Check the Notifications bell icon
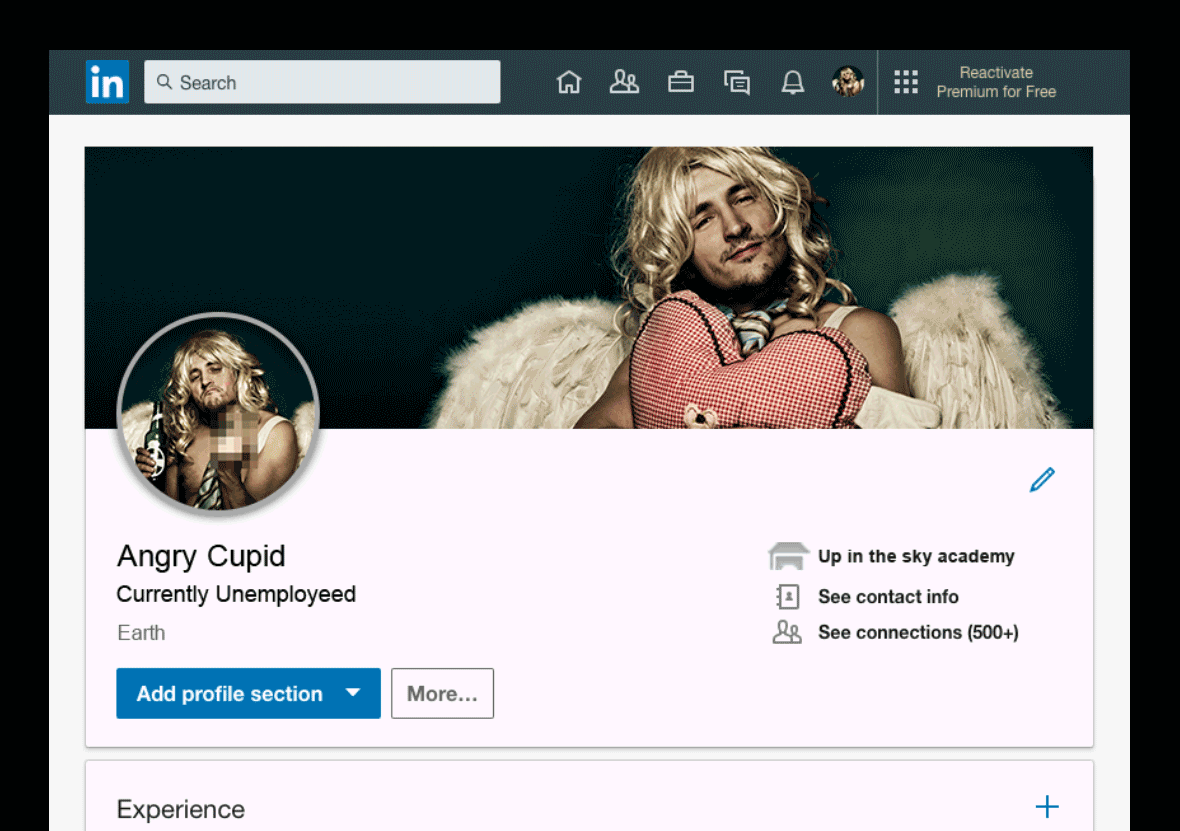The image size is (1180, 831). click(x=793, y=82)
